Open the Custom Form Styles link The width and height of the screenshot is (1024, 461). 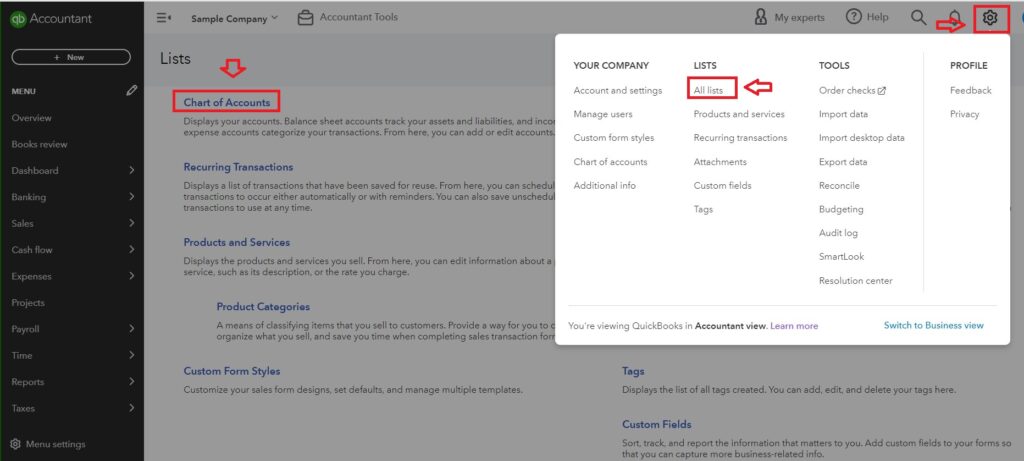[x=232, y=371]
